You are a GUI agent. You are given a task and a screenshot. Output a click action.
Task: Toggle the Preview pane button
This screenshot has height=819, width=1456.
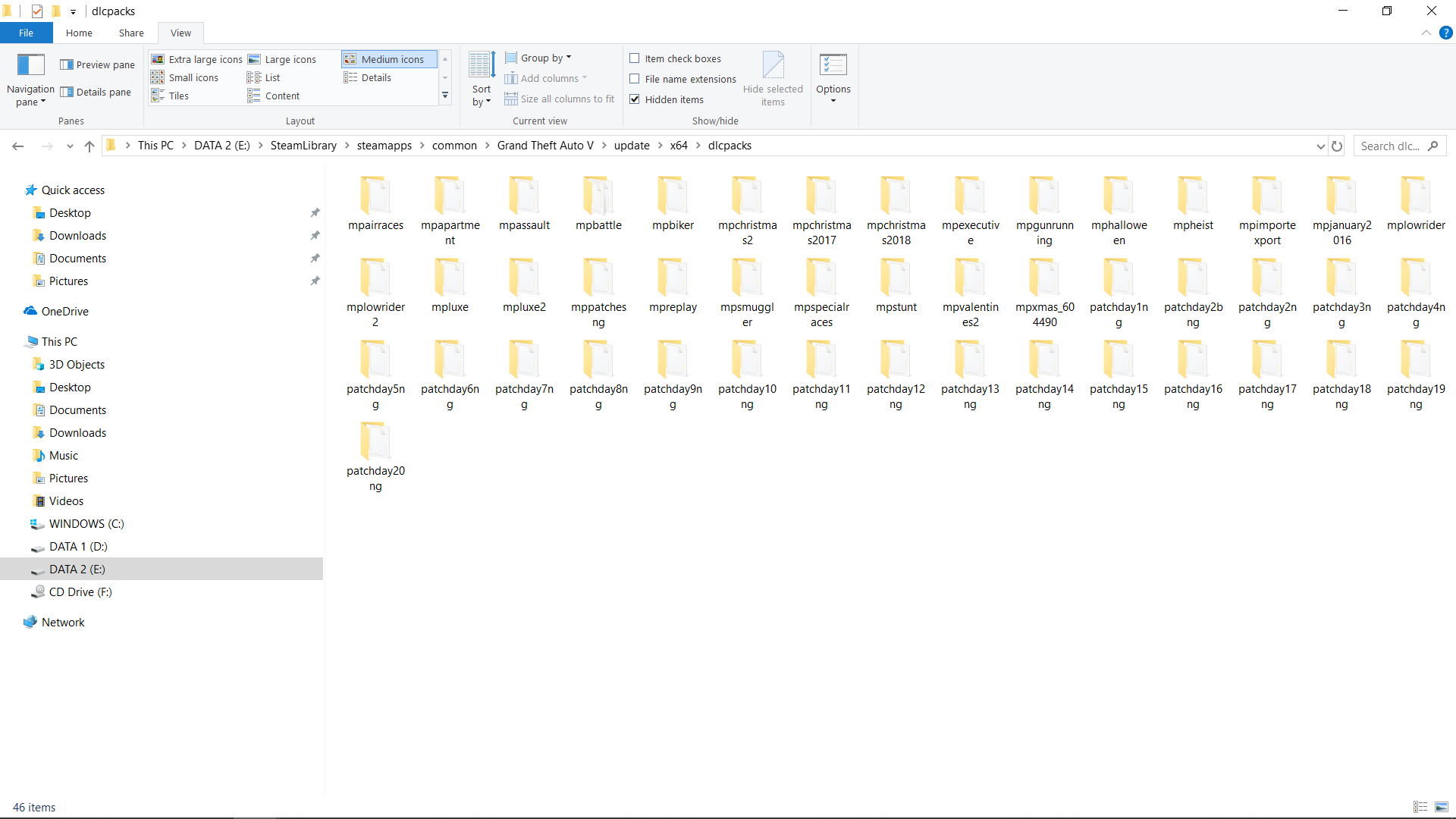(x=97, y=64)
